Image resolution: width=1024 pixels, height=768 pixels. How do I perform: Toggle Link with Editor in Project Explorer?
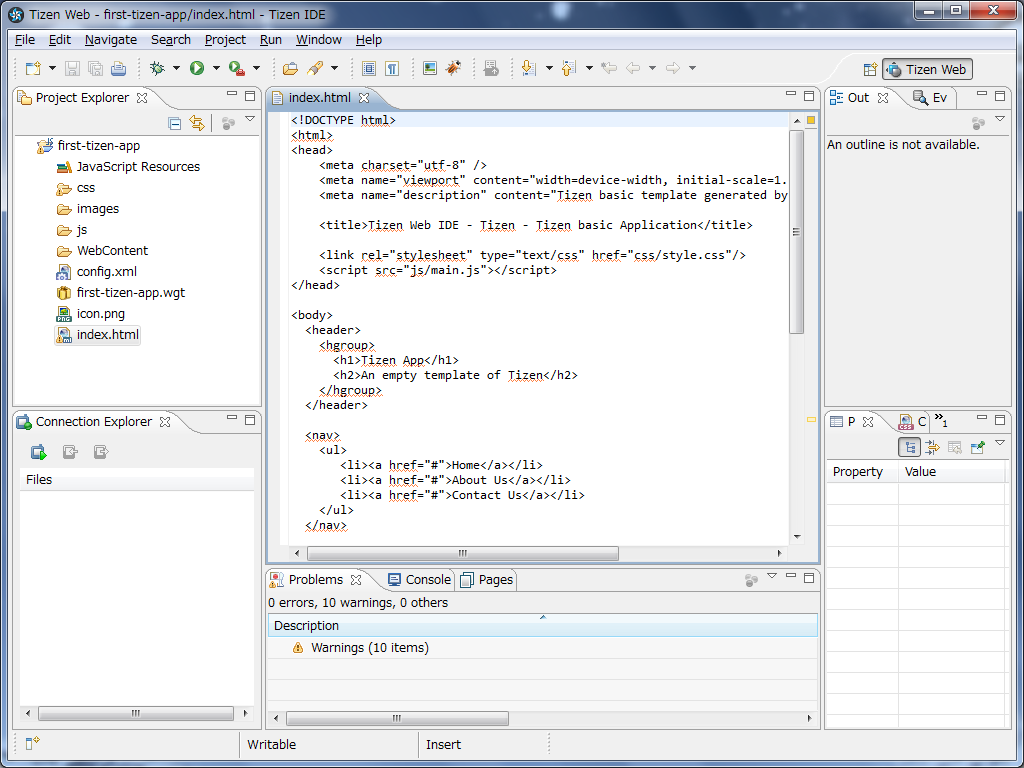pyautogui.click(x=197, y=123)
